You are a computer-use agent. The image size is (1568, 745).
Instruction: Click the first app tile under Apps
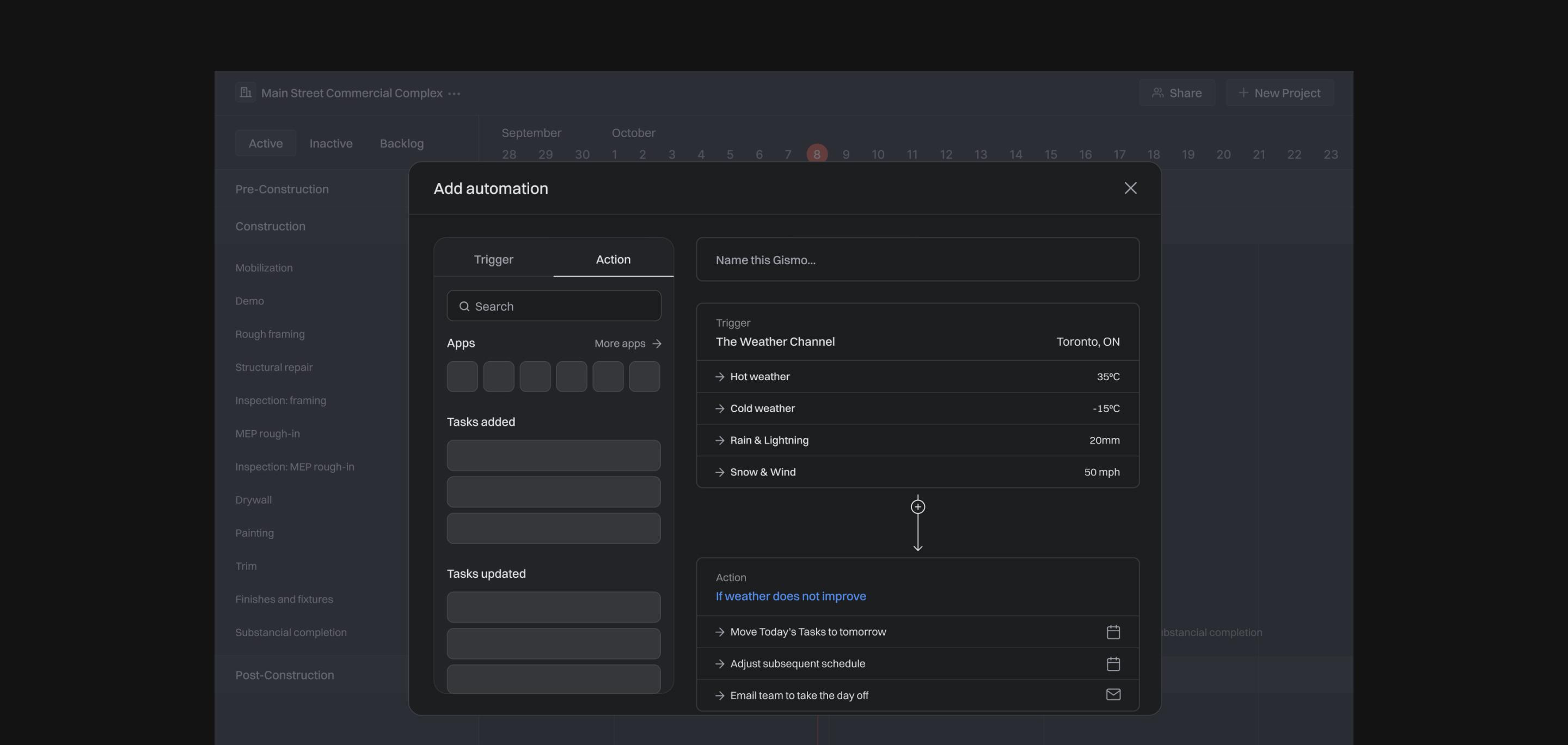pyautogui.click(x=462, y=376)
